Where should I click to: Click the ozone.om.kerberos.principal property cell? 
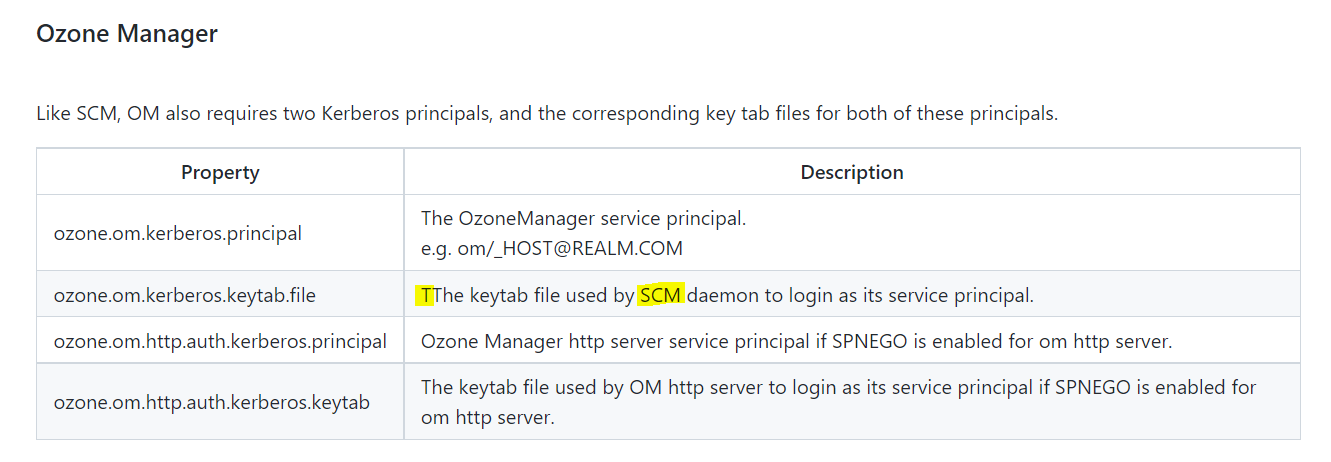coord(178,233)
